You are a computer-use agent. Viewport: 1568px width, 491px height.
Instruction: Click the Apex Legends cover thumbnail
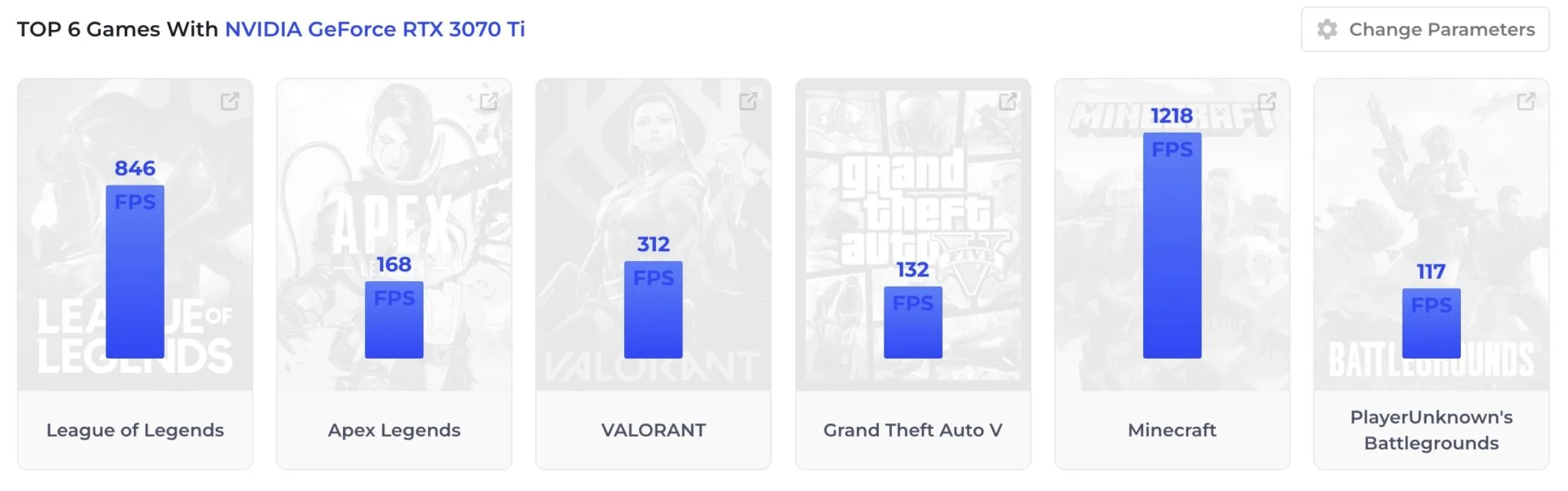pyautogui.click(x=394, y=234)
